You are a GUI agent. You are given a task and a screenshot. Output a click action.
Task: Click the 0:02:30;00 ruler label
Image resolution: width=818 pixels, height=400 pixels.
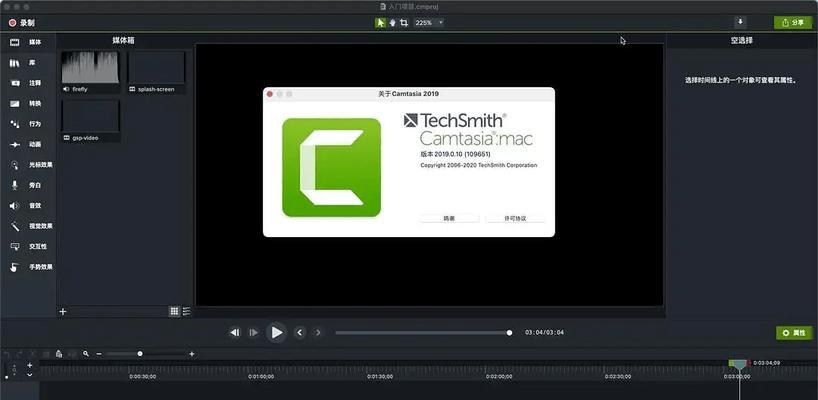pos(618,376)
